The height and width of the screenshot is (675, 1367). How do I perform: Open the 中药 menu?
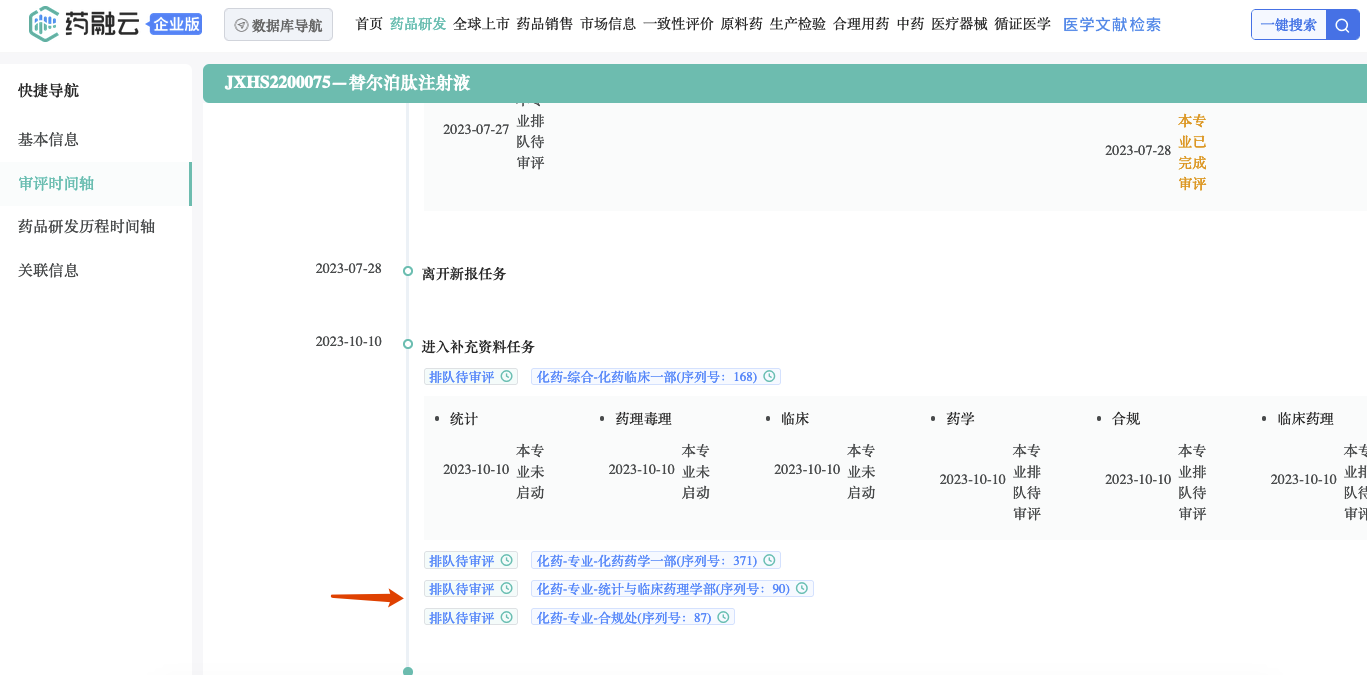pos(910,24)
